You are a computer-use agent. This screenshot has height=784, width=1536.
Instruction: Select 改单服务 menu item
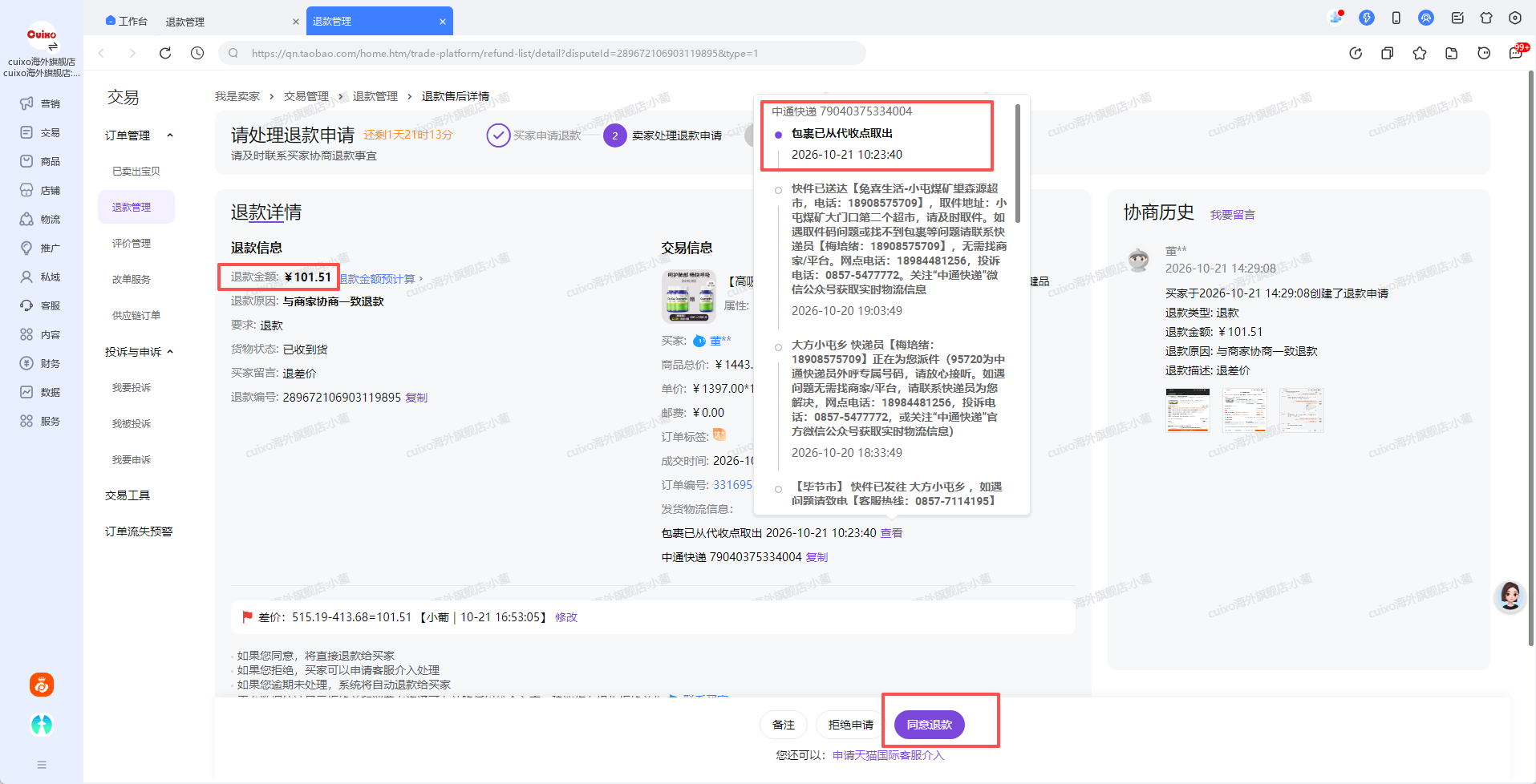[132, 280]
